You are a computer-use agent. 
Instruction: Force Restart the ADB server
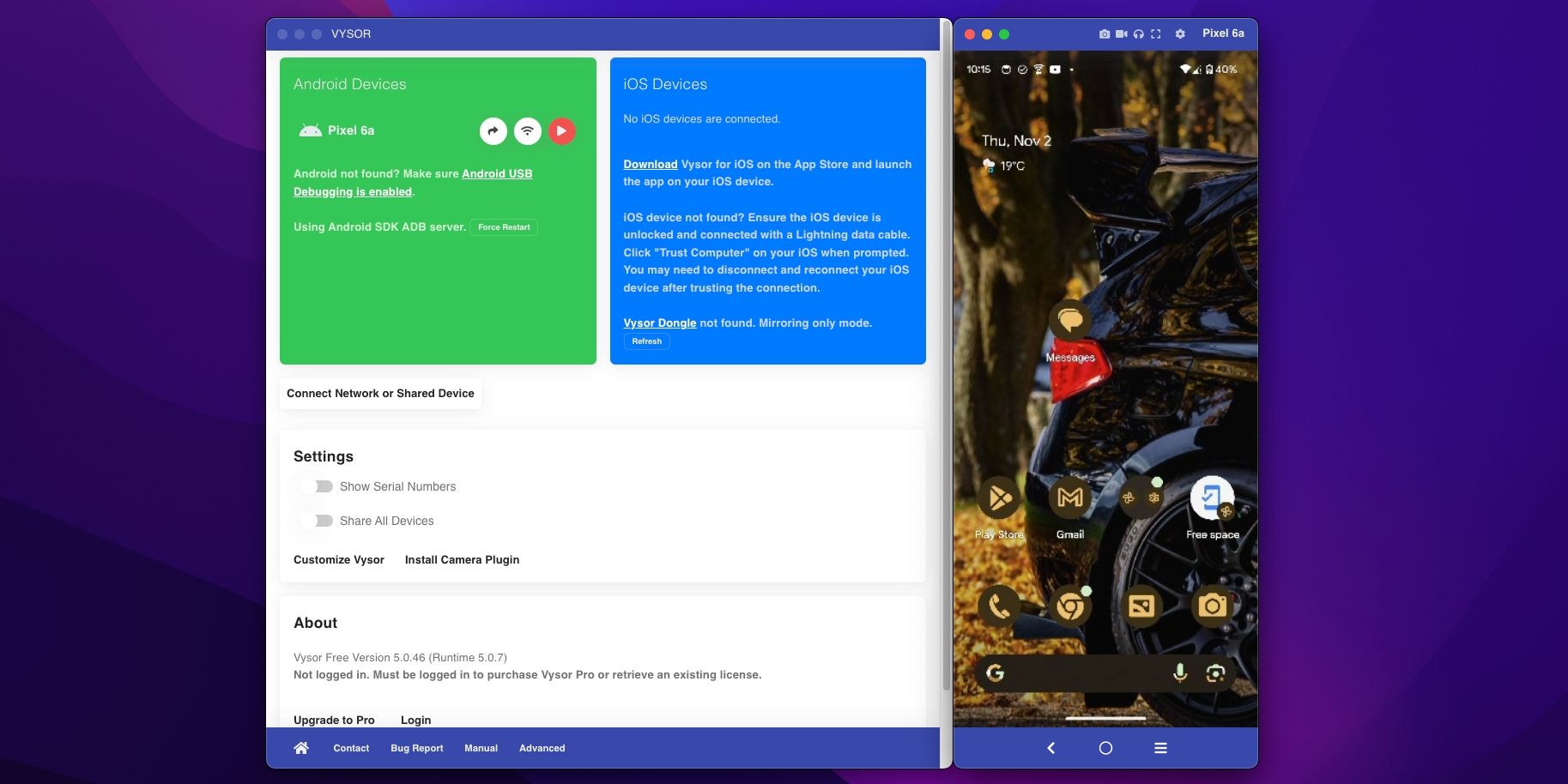(503, 226)
